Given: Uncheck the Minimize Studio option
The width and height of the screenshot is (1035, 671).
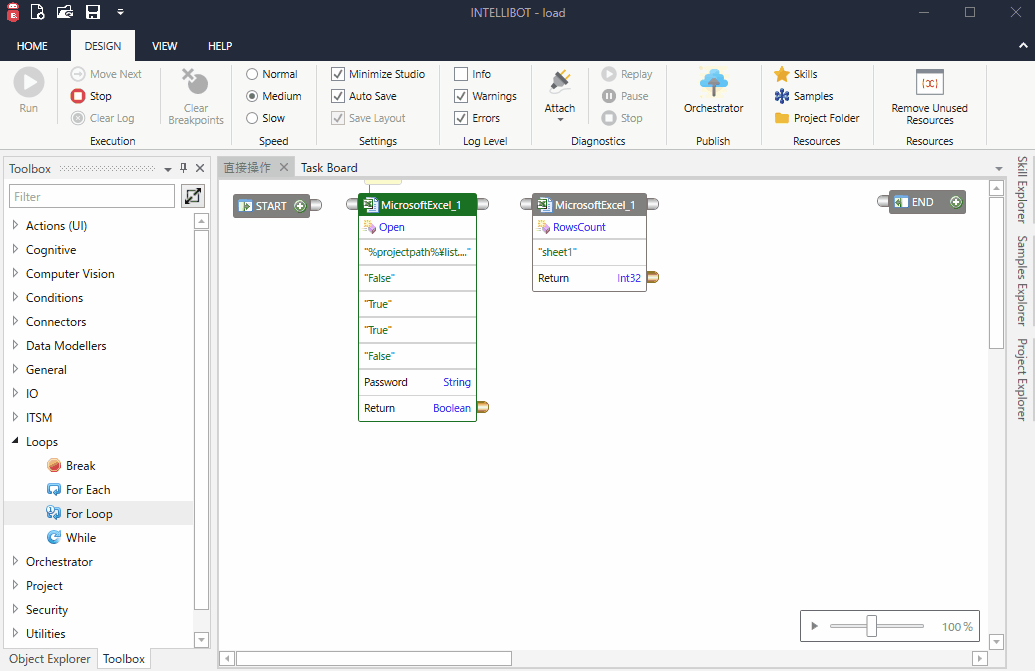Looking at the screenshot, I should [x=337, y=73].
